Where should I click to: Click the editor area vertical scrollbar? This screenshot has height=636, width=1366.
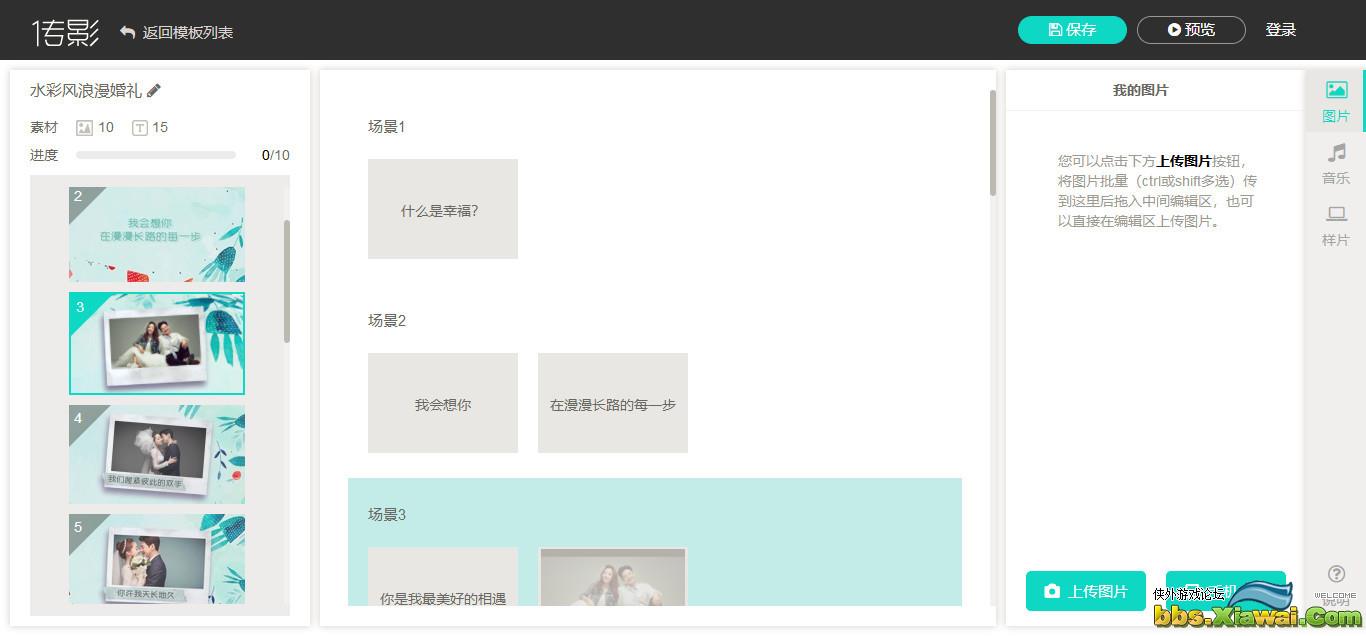(993, 143)
